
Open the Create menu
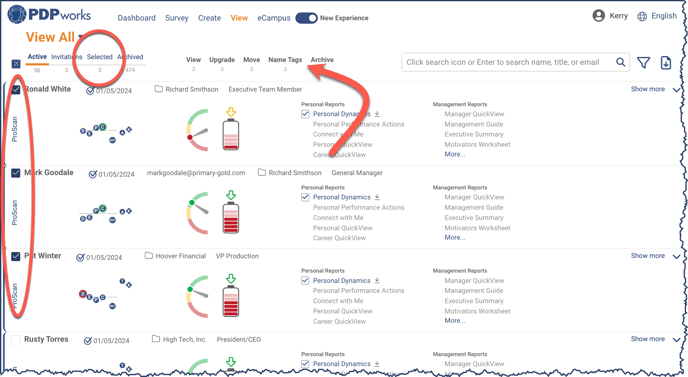coord(209,18)
